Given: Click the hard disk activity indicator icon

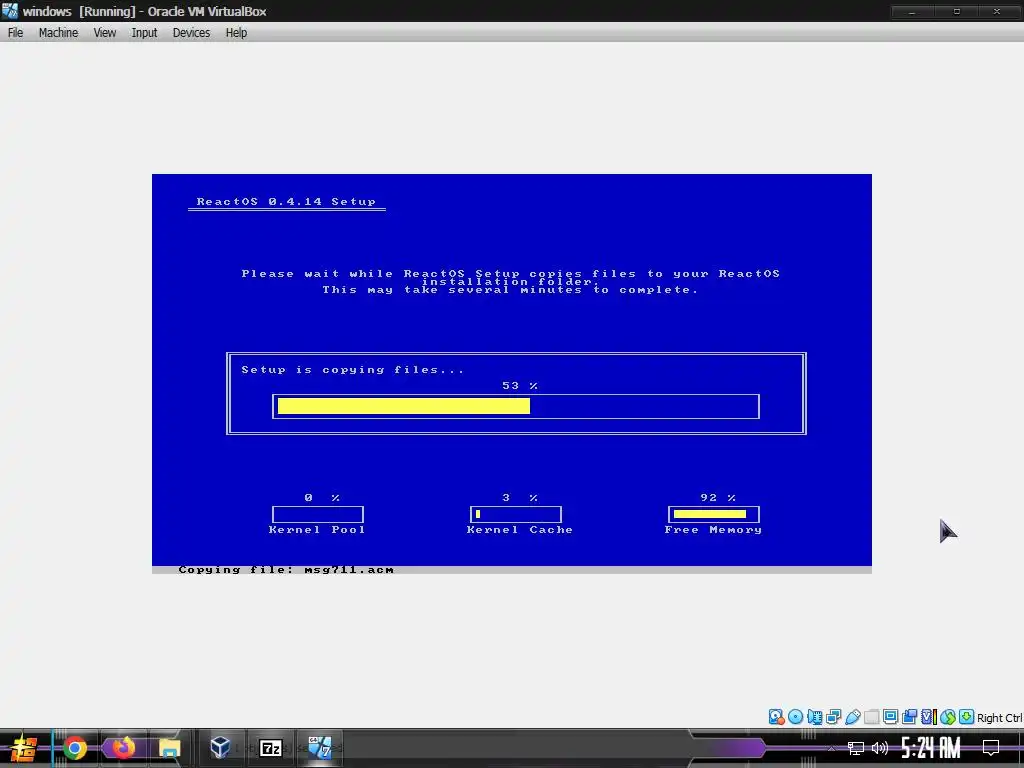Looking at the screenshot, I should pyautogui.click(x=776, y=717).
